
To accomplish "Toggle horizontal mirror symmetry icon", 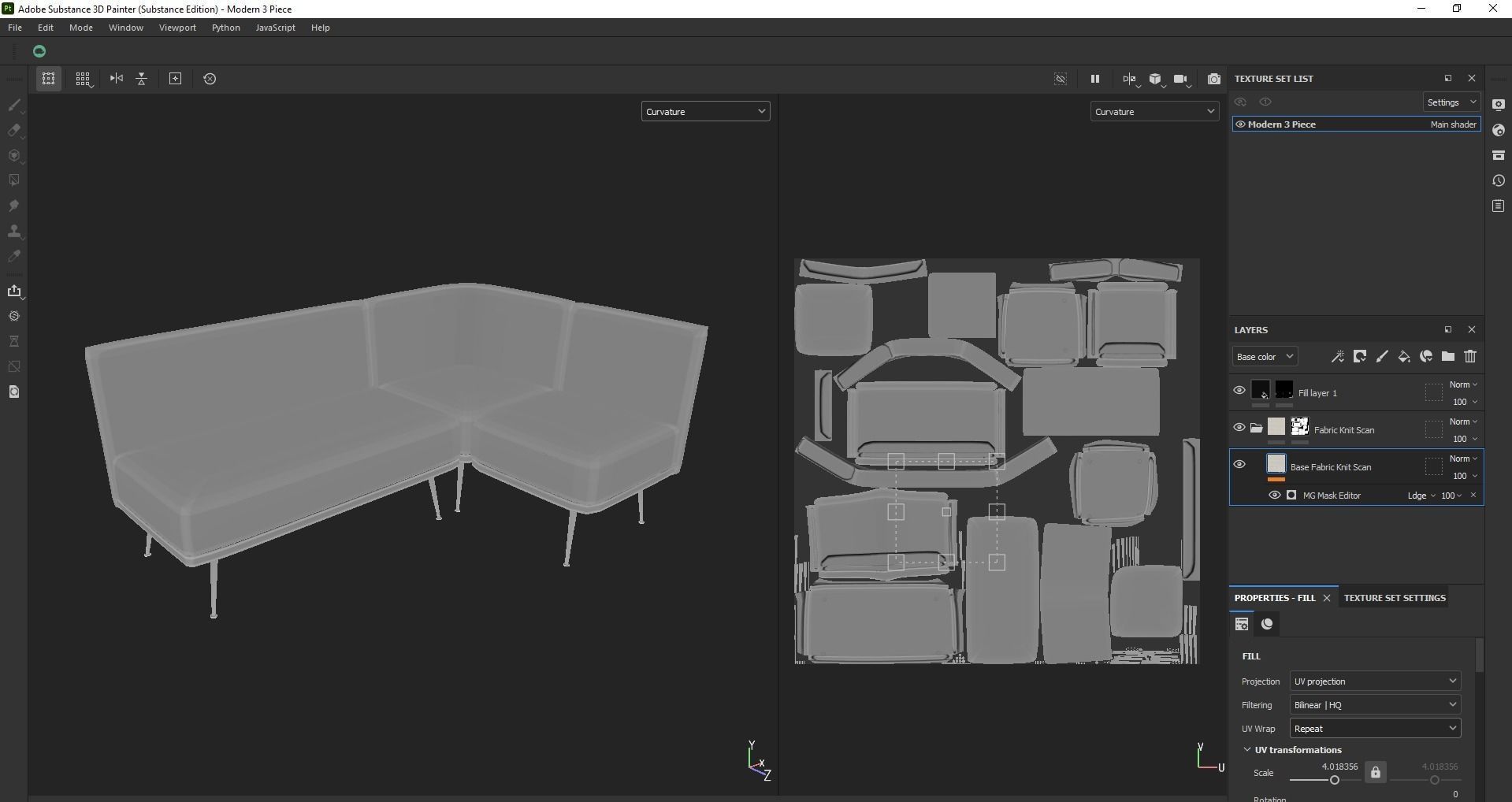I will click(117, 79).
